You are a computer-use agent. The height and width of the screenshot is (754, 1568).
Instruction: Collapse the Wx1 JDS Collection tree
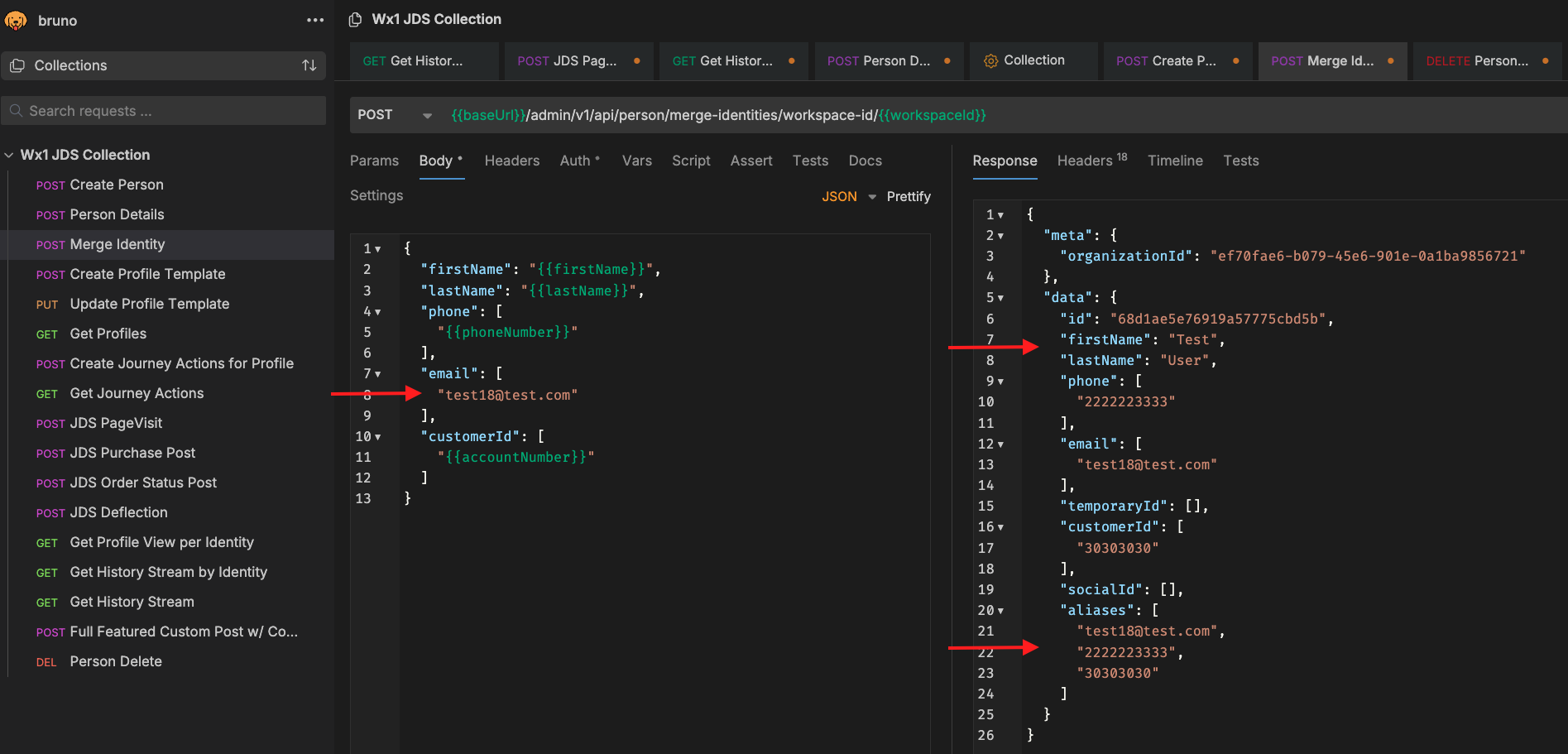pos(9,155)
